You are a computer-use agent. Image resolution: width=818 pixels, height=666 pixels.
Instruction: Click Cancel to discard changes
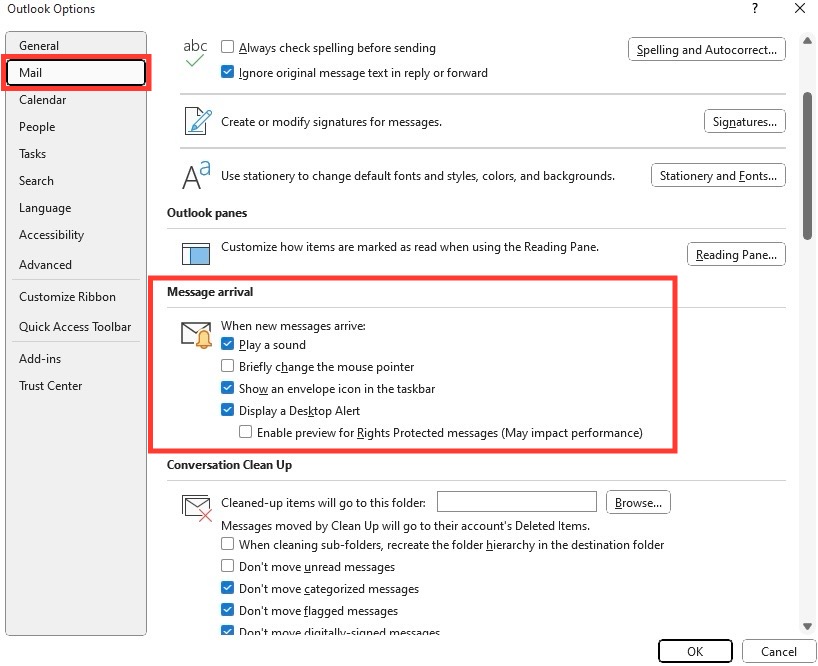point(779,651)
